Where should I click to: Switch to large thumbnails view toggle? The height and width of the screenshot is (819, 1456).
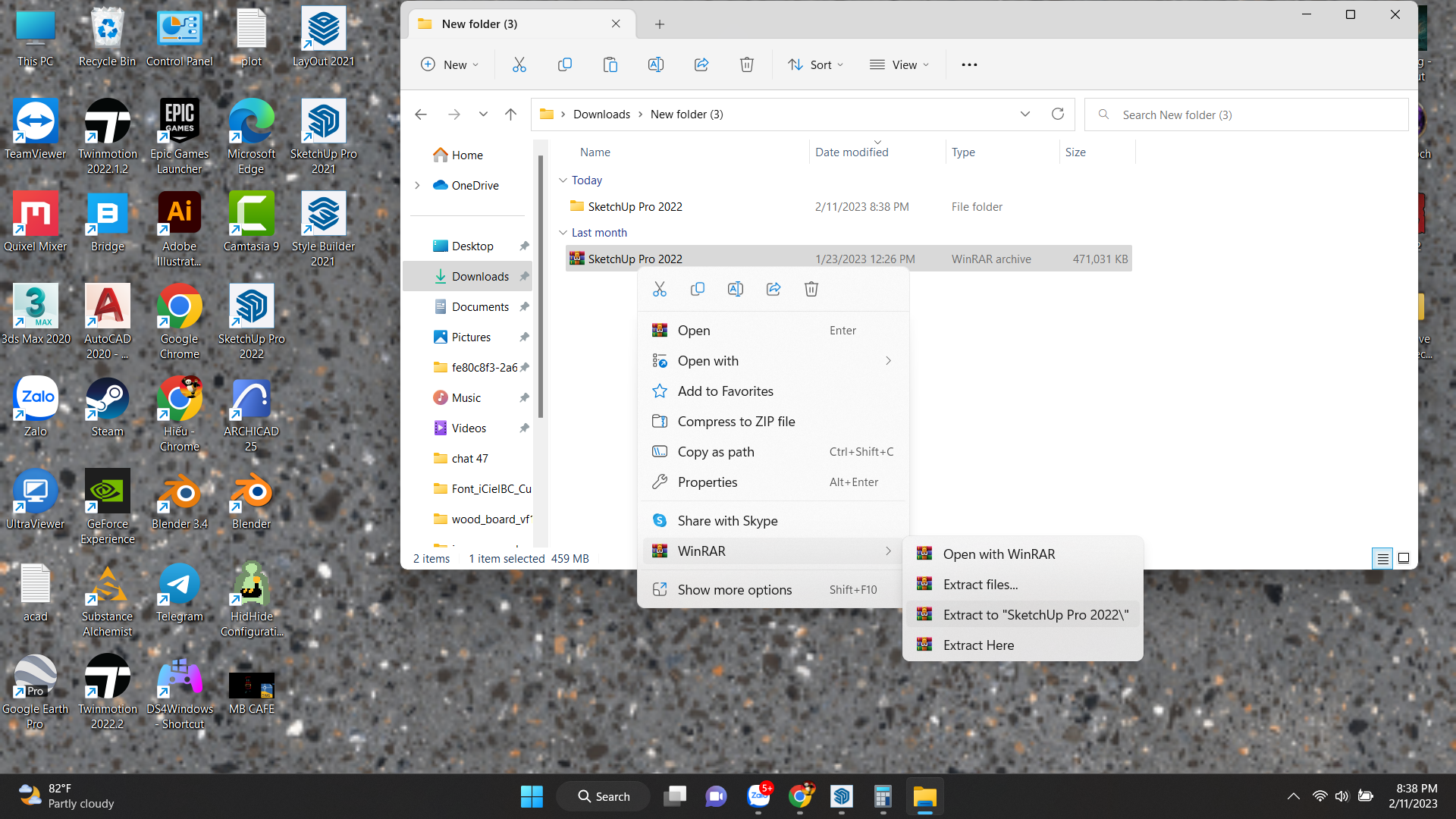[1404, 559]
